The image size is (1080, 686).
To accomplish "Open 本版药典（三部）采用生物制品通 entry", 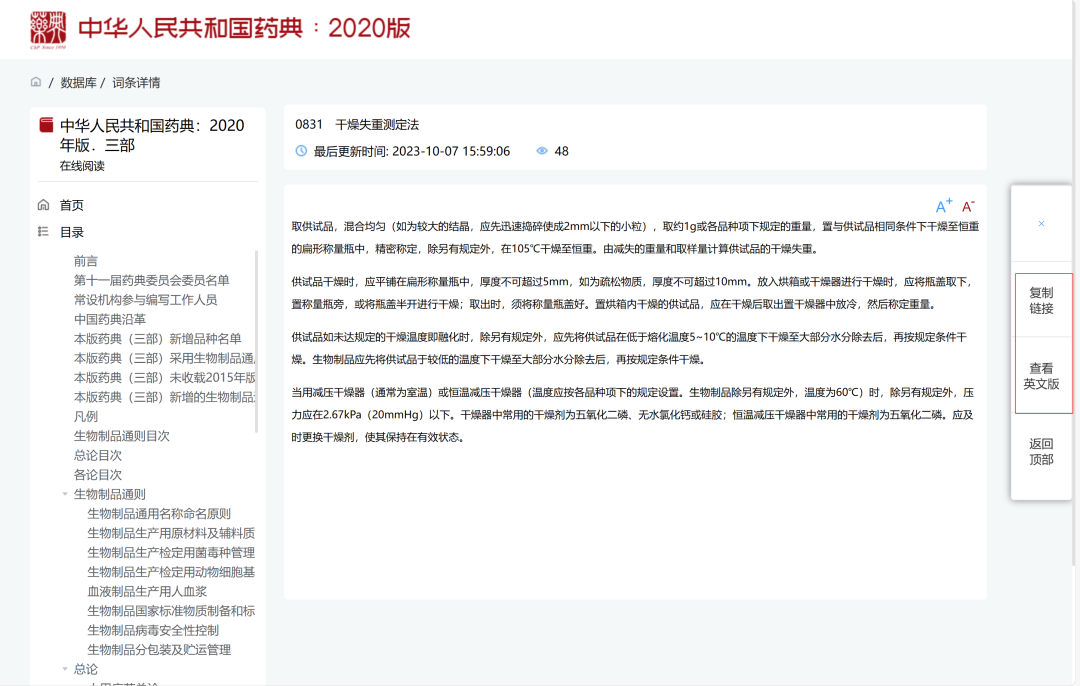I will [x=165, y=358].
